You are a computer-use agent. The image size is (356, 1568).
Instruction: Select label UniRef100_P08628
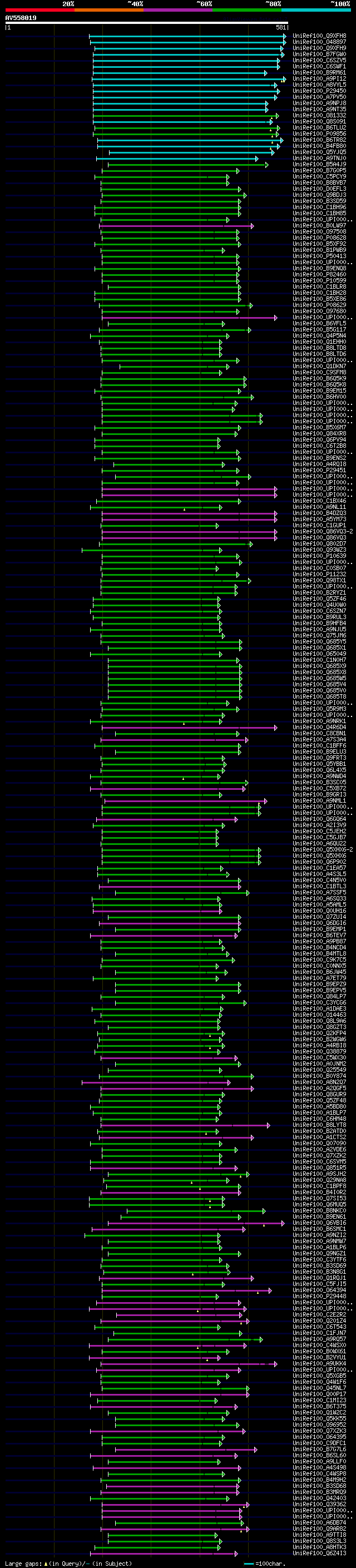pyautogui.click(x=319, y=238)
